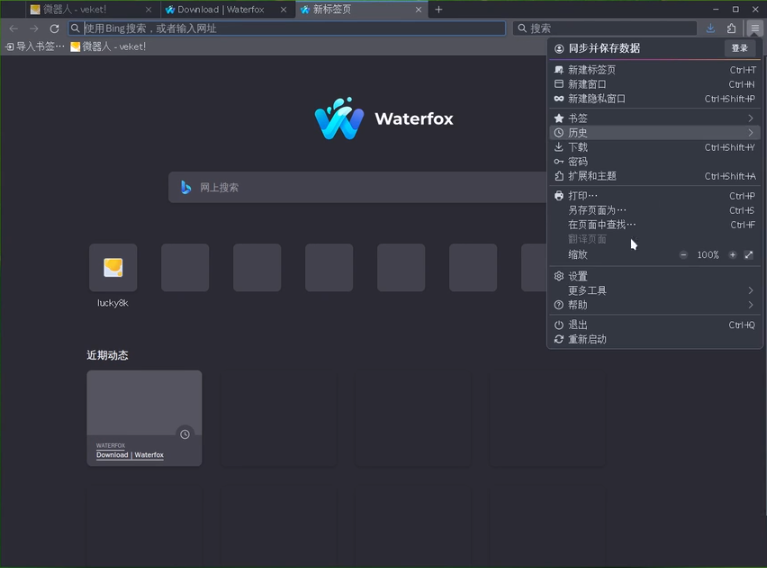This screenshot has height=568, width=767.
Task: Close the 微器人 - veket! tab
Action: 149,9
